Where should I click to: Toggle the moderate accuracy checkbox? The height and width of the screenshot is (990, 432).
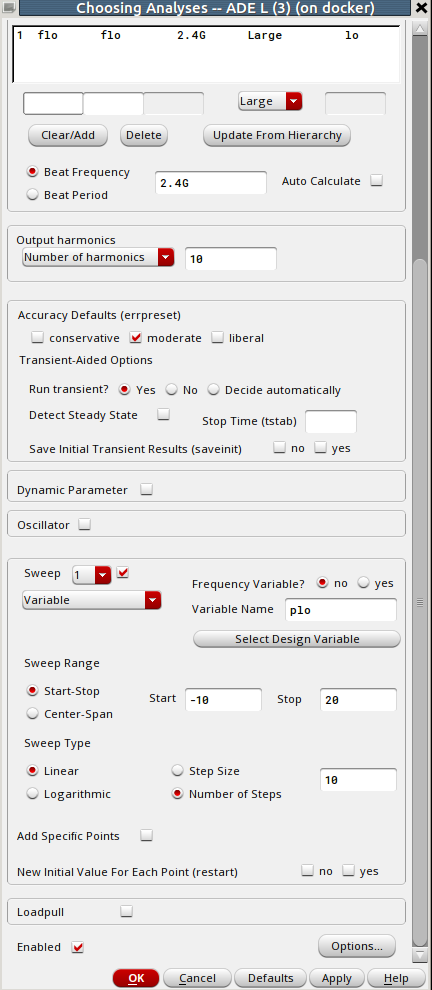pos(136,338)
